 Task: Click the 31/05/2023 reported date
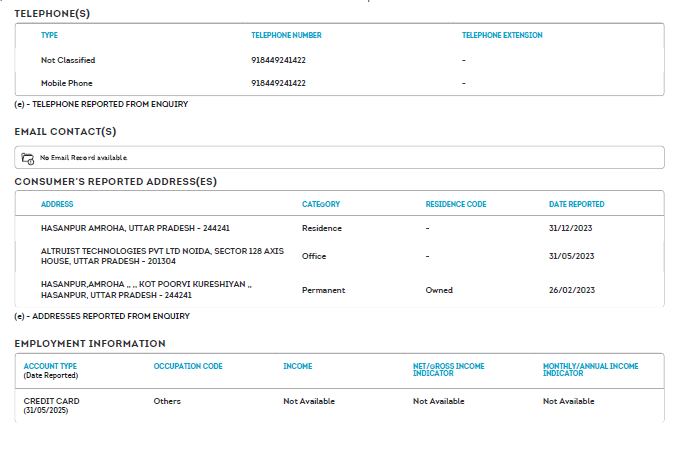(x=572, y=256)
